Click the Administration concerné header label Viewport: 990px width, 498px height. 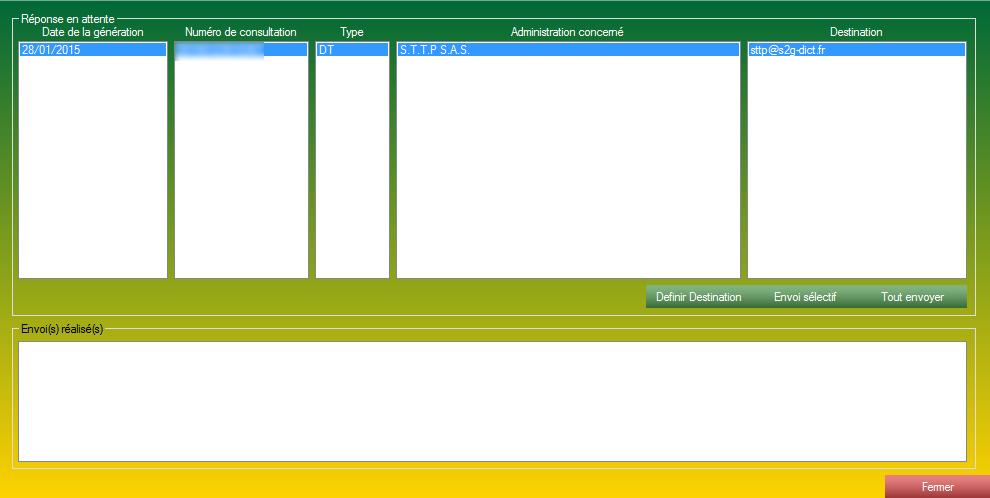(x=567, y=32)
